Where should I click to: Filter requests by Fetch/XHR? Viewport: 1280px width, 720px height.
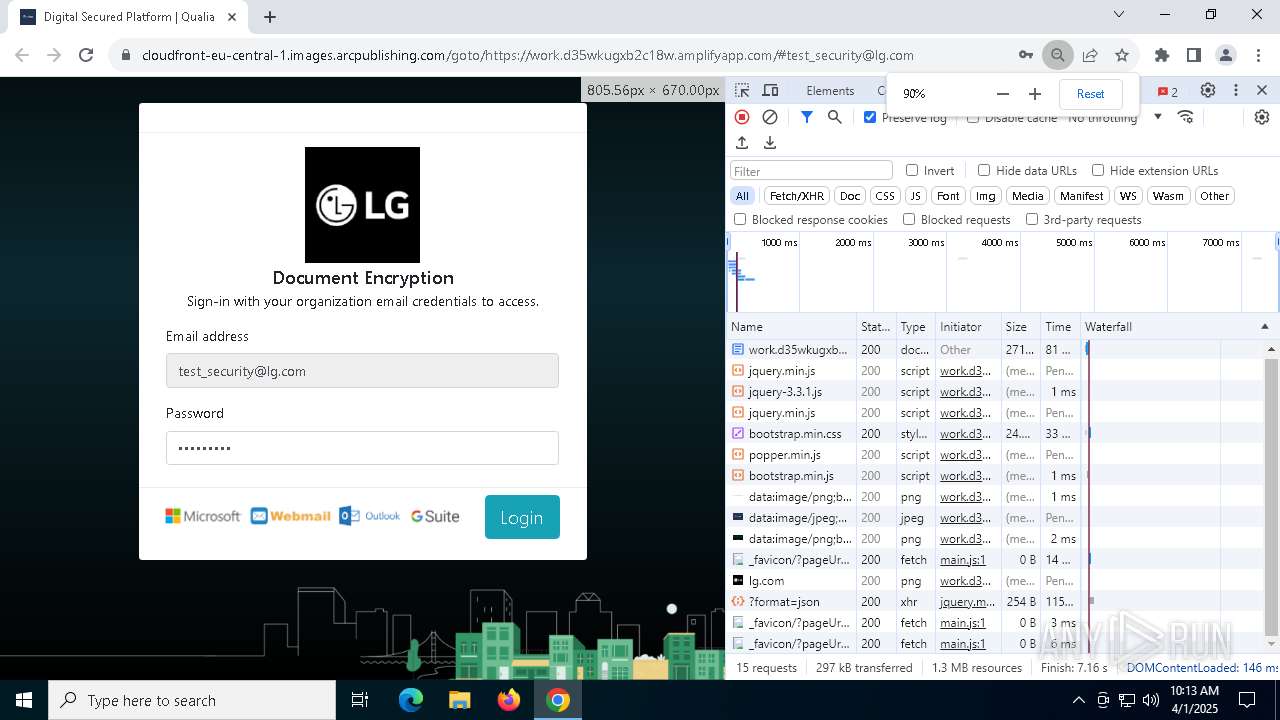coord(797,196)
